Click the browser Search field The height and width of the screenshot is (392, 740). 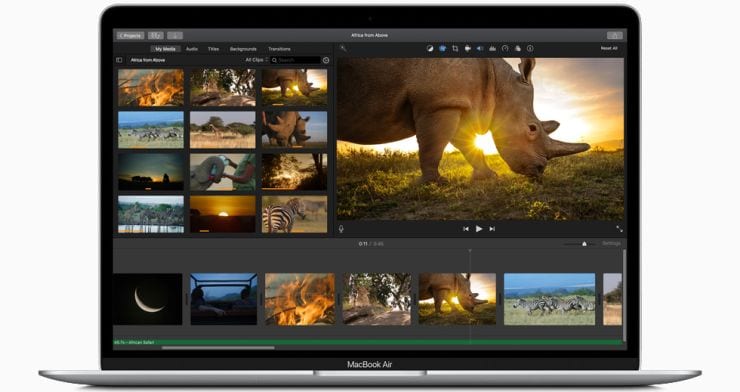click(x=296, y=60)
